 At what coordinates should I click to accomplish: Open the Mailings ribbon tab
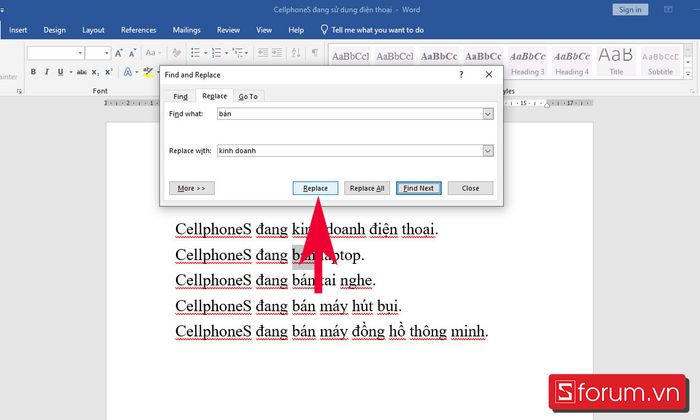coord(187,30)
